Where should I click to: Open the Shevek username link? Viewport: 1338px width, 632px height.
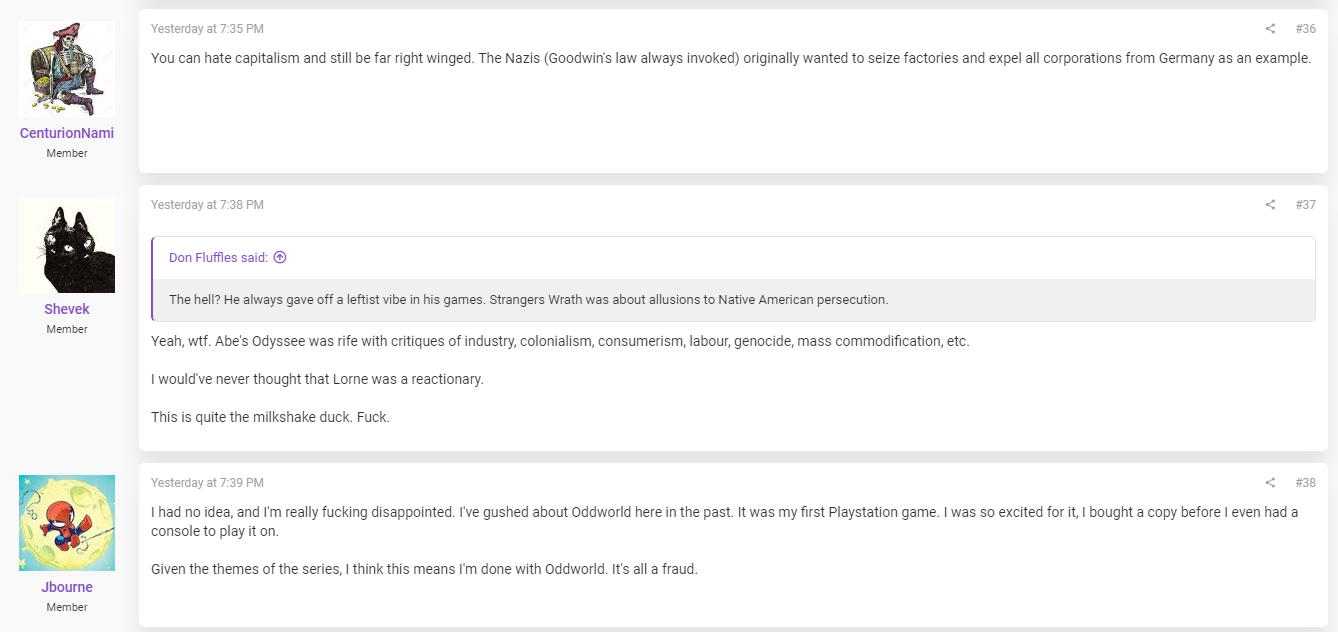[x=67, y=309]
